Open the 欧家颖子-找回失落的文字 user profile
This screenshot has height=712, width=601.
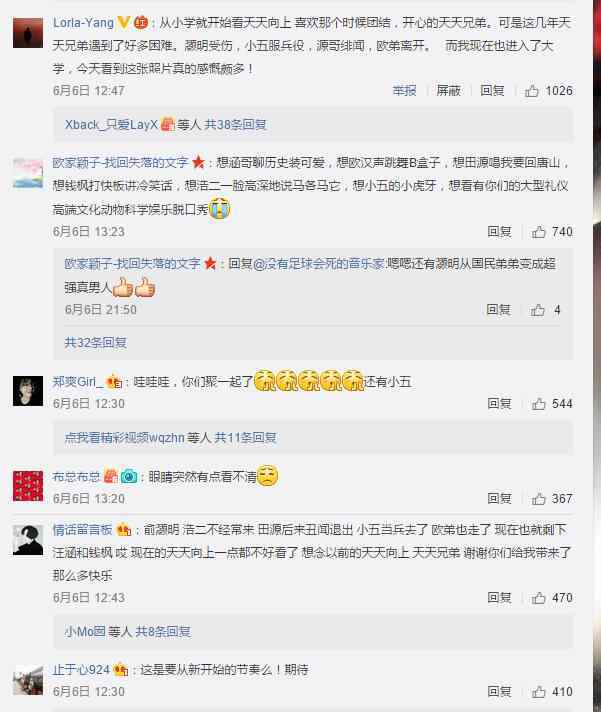[x=120, y=163]
